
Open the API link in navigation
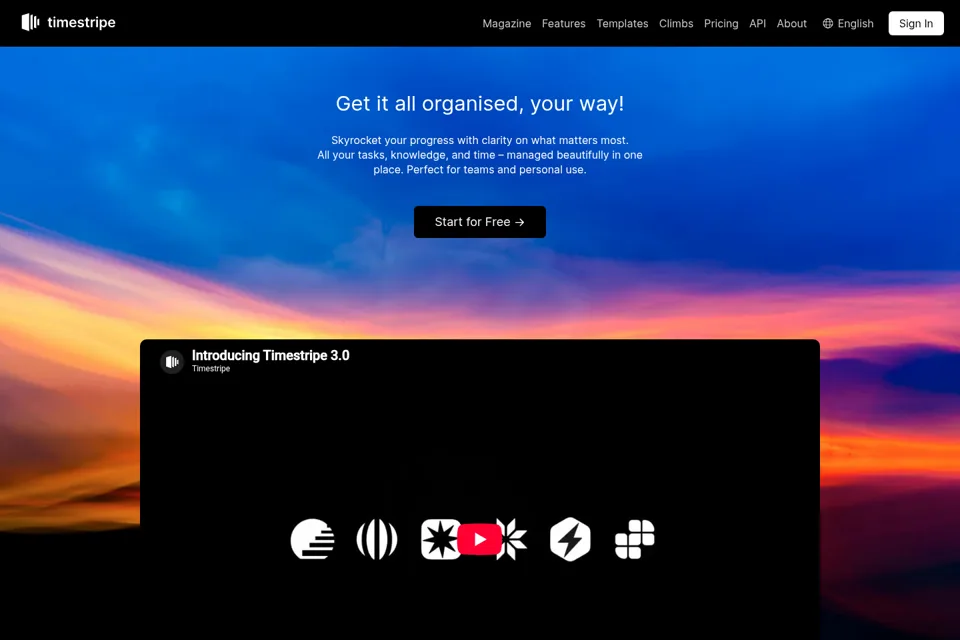click(x=757, y=23)
